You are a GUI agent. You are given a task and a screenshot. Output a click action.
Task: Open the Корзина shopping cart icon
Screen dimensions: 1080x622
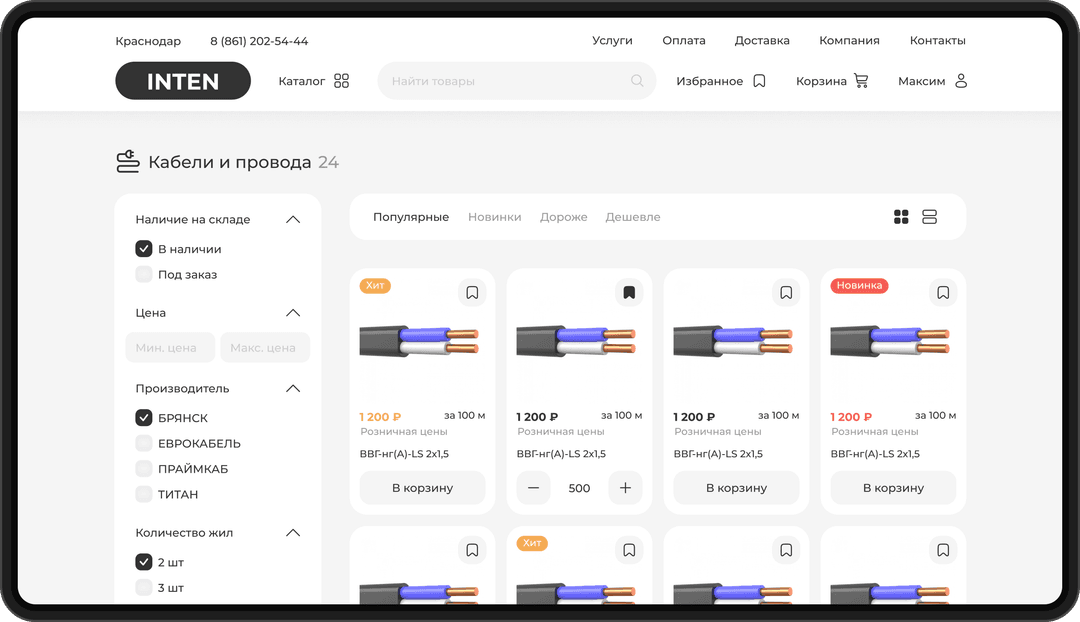[x=863, y=81]
